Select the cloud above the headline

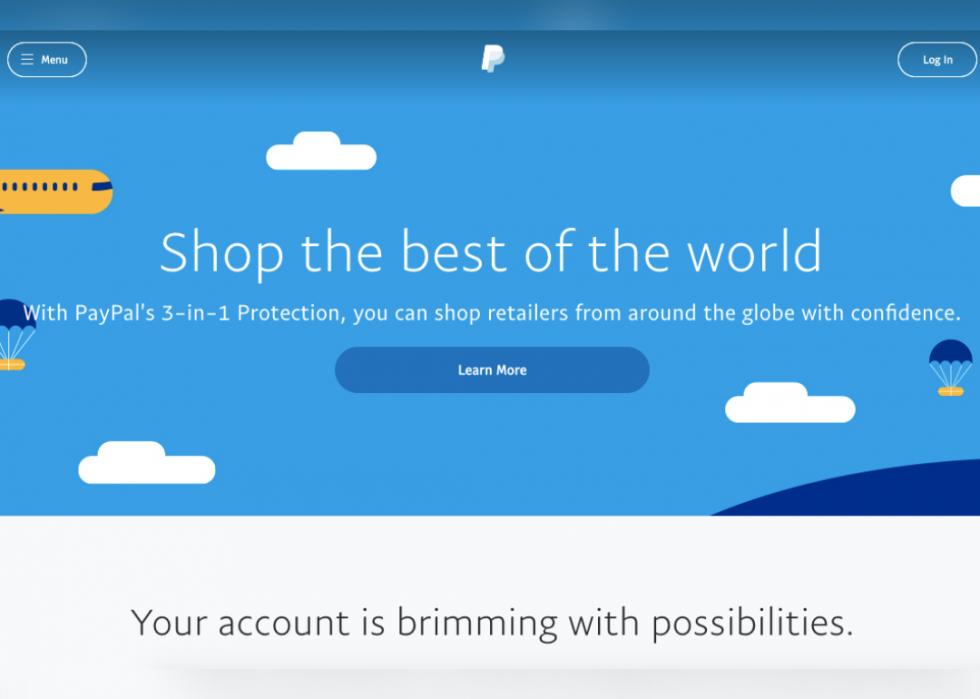pos(321,151)
